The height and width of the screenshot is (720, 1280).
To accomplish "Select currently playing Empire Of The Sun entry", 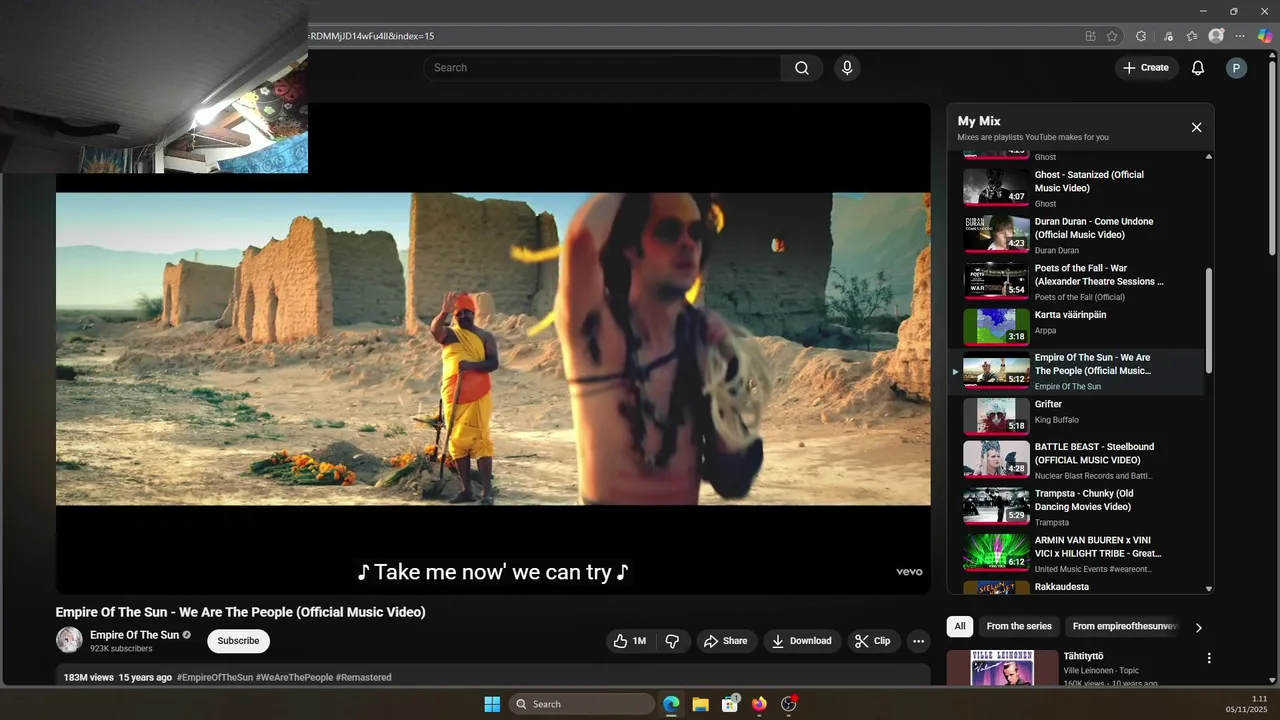I will (1076, 372).
